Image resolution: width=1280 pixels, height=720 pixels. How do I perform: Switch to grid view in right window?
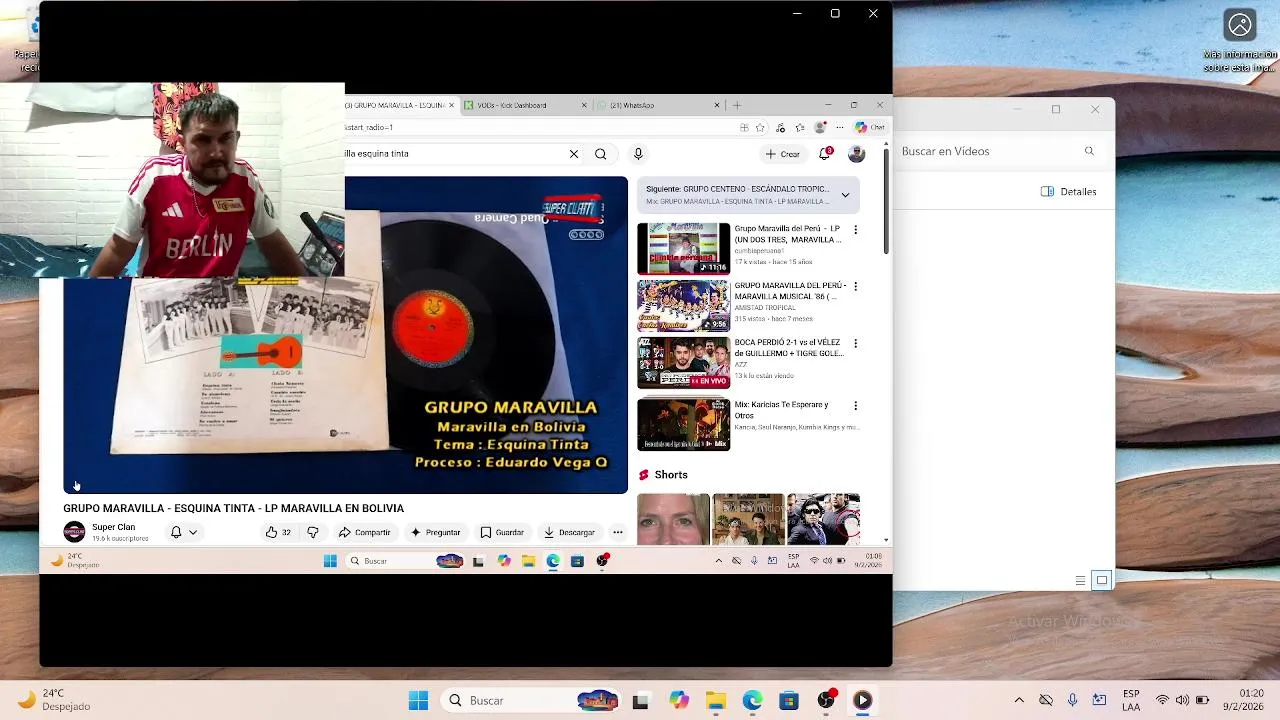tap(1101, 580)
